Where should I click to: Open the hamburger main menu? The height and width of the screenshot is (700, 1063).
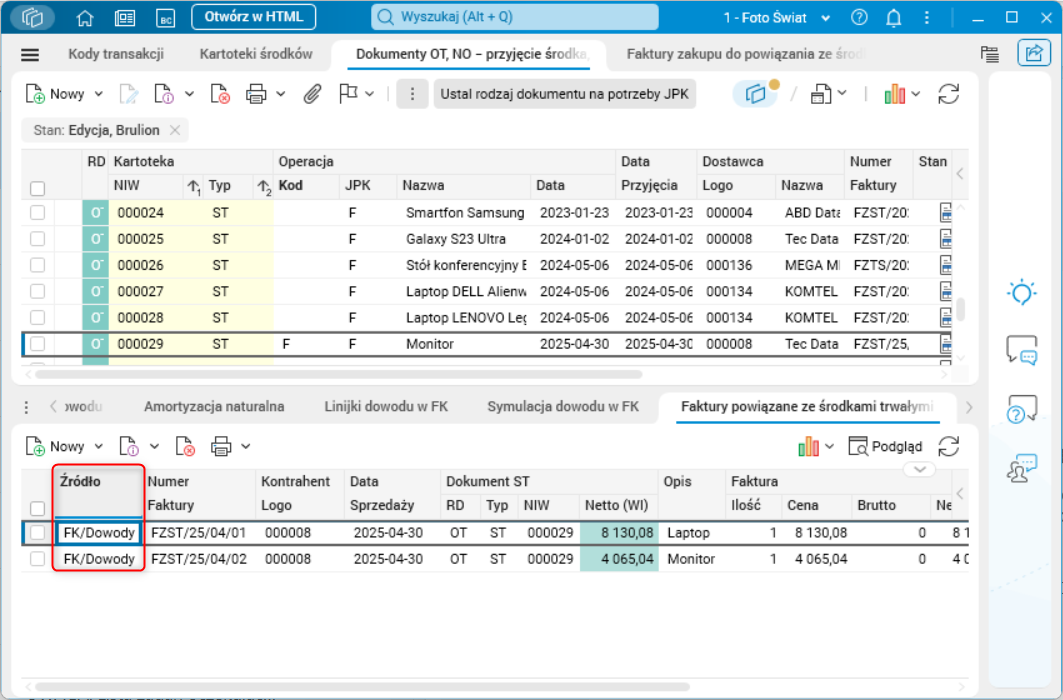[x=30, y=55]
